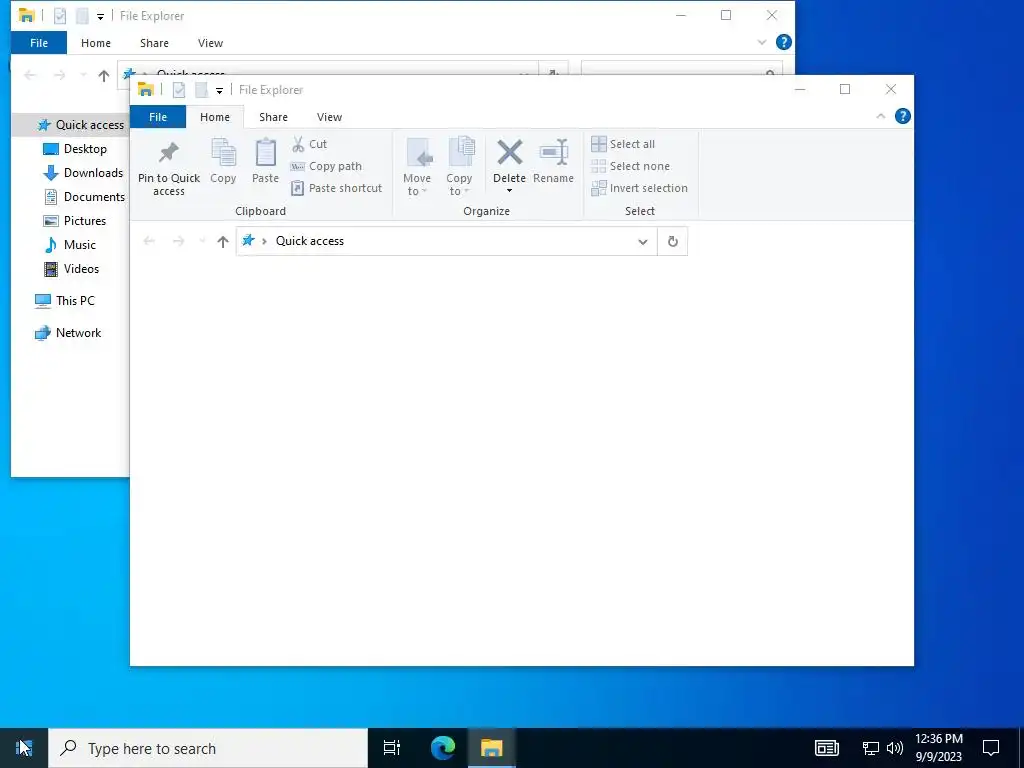This screenshot has width=1024, height=768.
Task: Switch to Share tab in front window
Action: pyautogui.click(x=273, y=117)
